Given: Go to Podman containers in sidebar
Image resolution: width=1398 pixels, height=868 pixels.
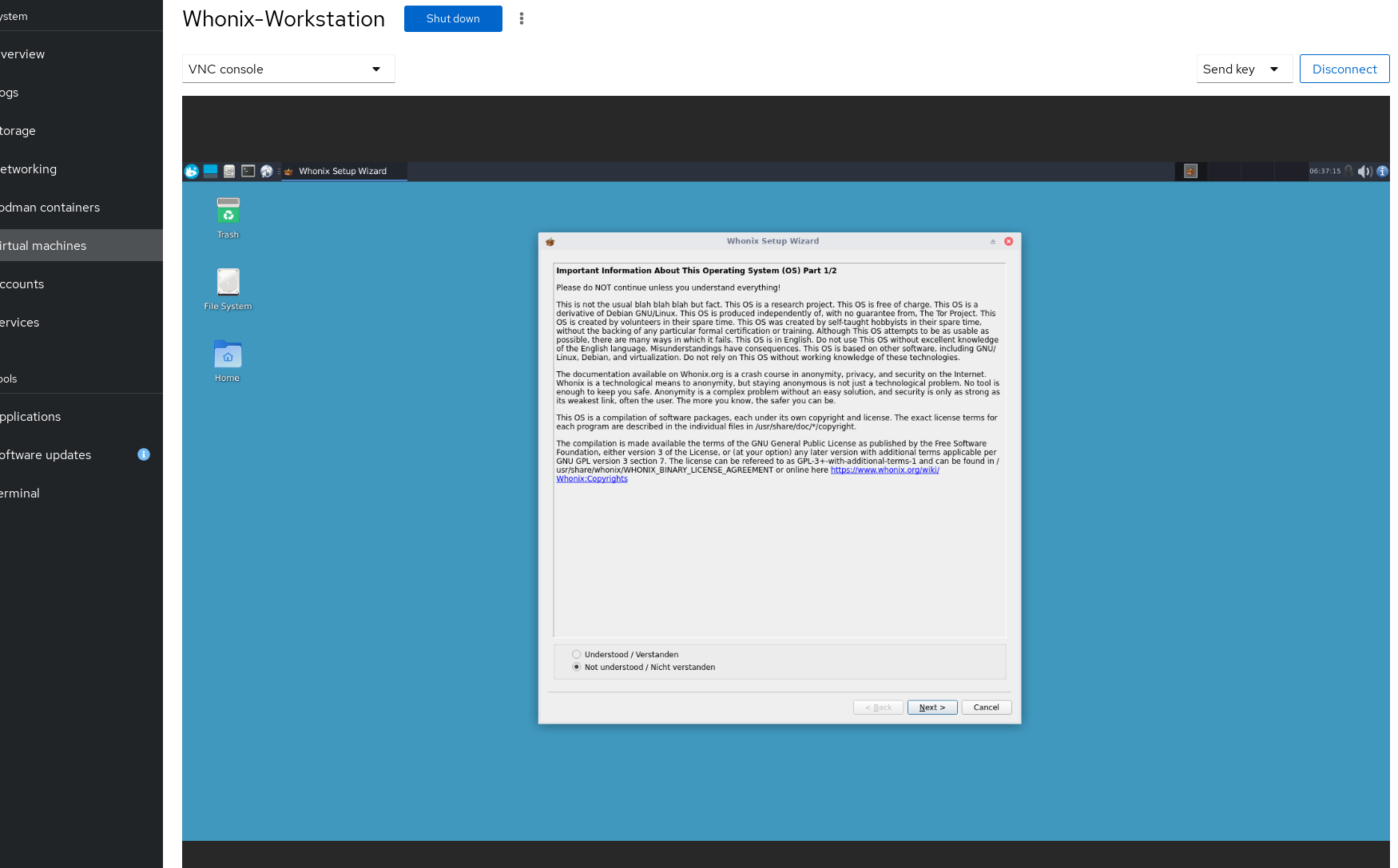Looking at the screenshot, I should (x=50, y=208).
